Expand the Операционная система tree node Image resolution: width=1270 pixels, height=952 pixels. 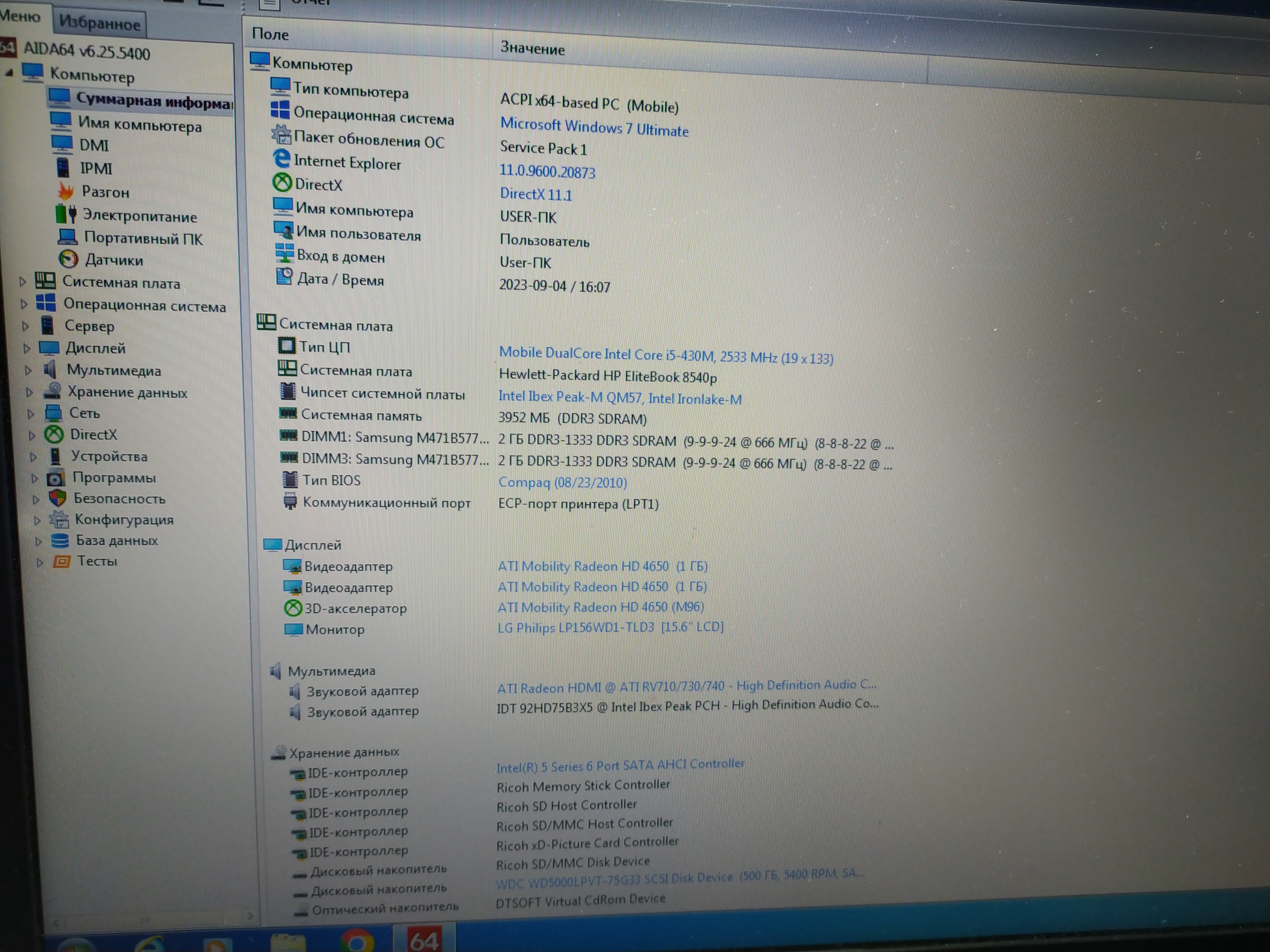[x=24, y=304]
